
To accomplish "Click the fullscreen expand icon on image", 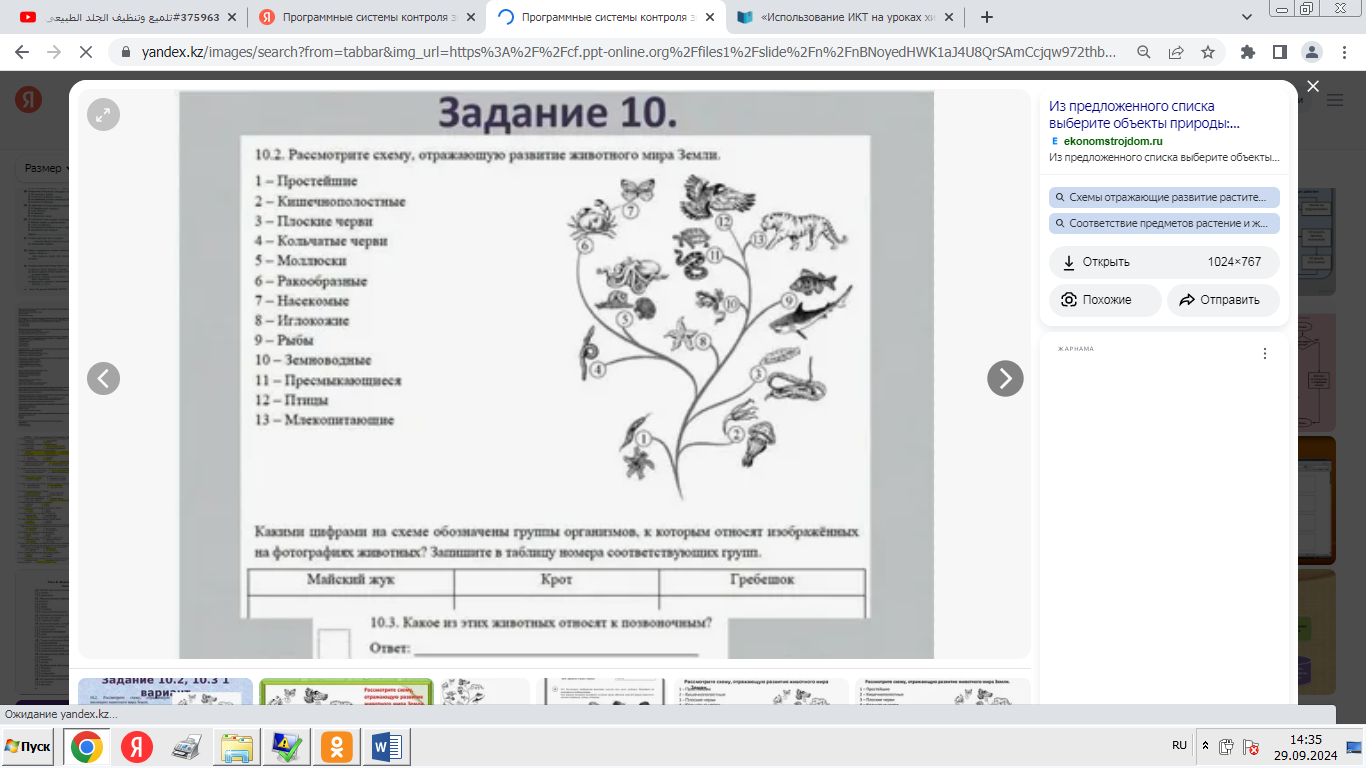I will (x=103, y=115).
